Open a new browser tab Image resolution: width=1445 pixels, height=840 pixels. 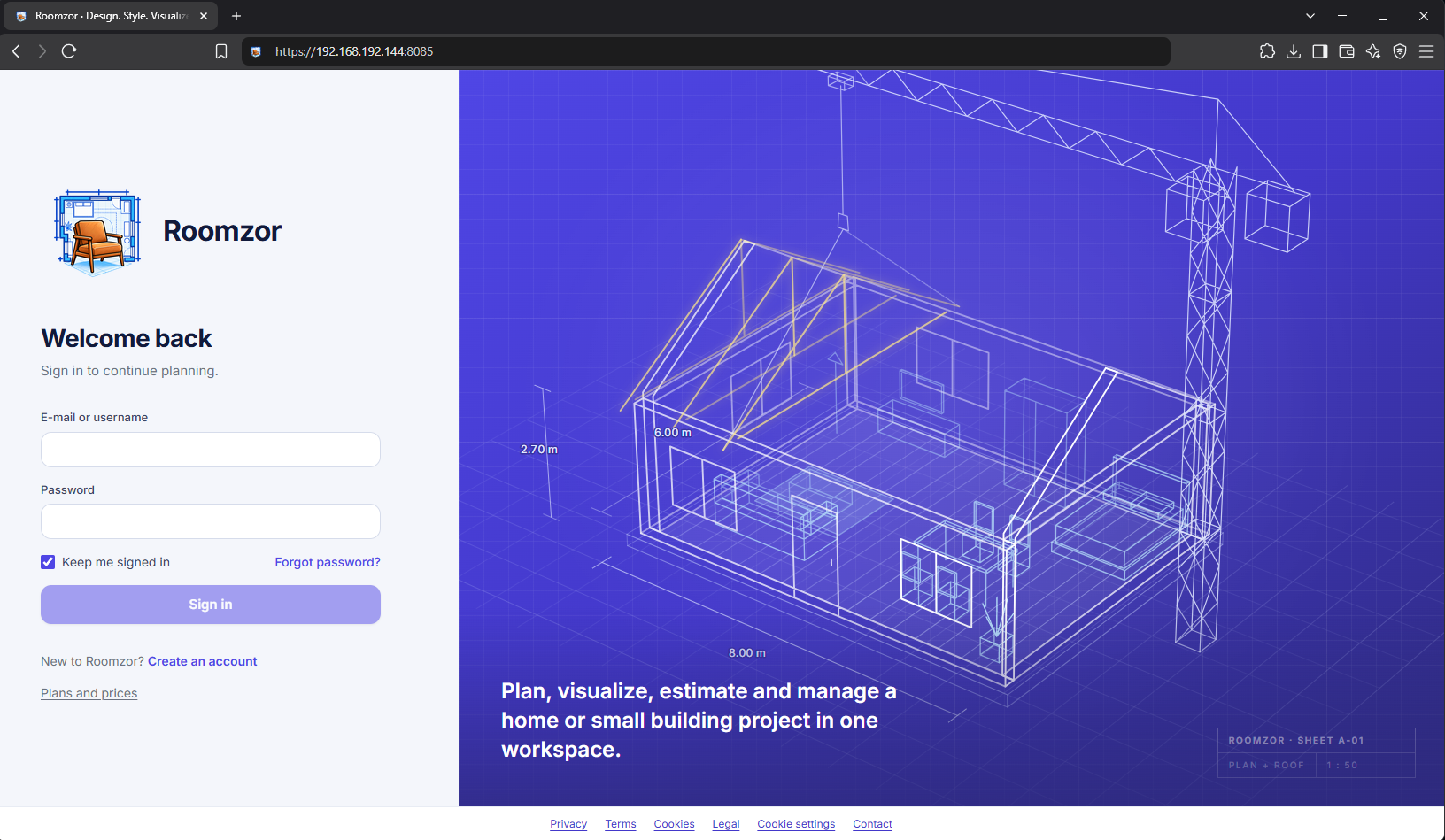point(236,16)
